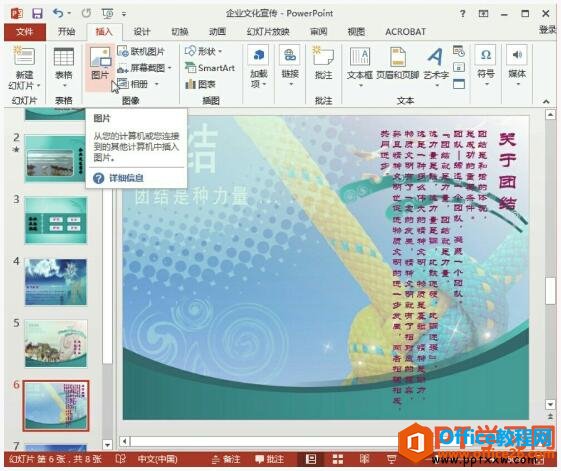The width and height of the screenshot is (561, 471).
Task: Click the date and time icon
Action: (459, 51)
